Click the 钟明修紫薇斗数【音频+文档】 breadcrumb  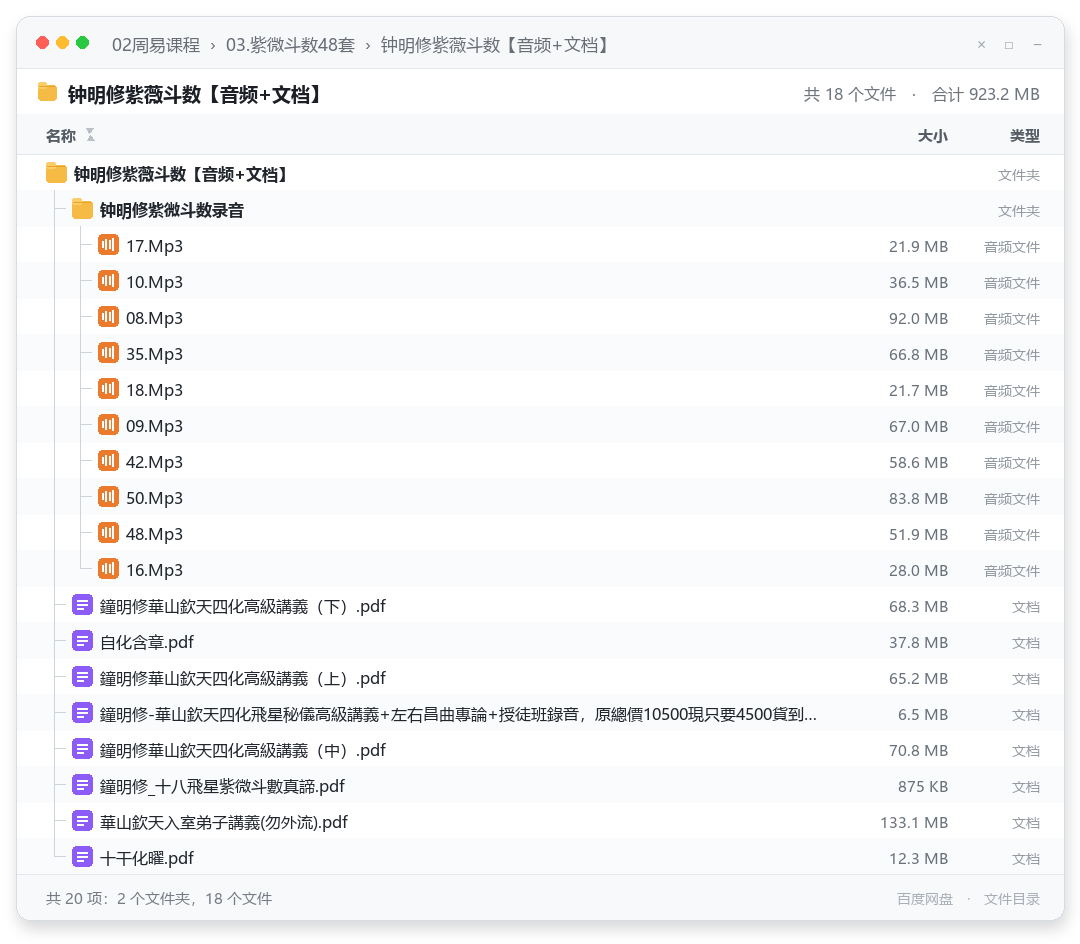(x=497, y=45)
